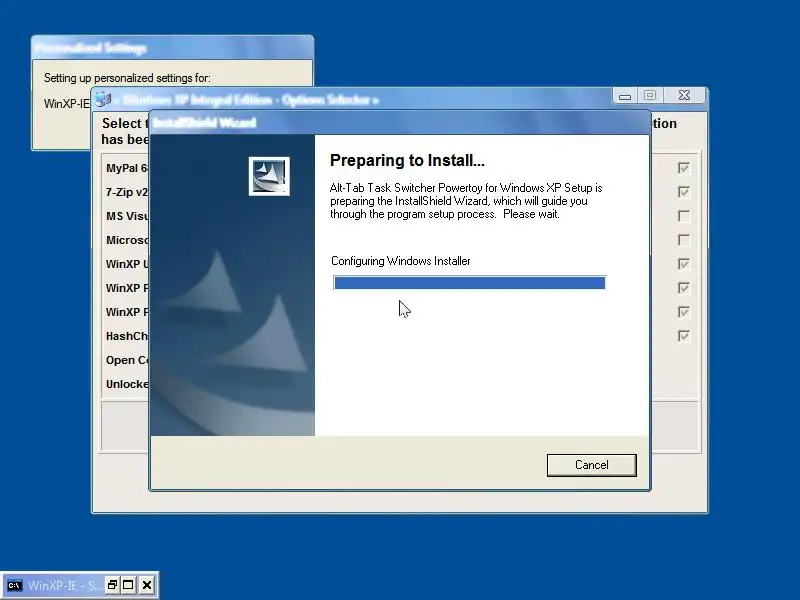Cancel the InstallShield Wizard setup

coord(591,465)
